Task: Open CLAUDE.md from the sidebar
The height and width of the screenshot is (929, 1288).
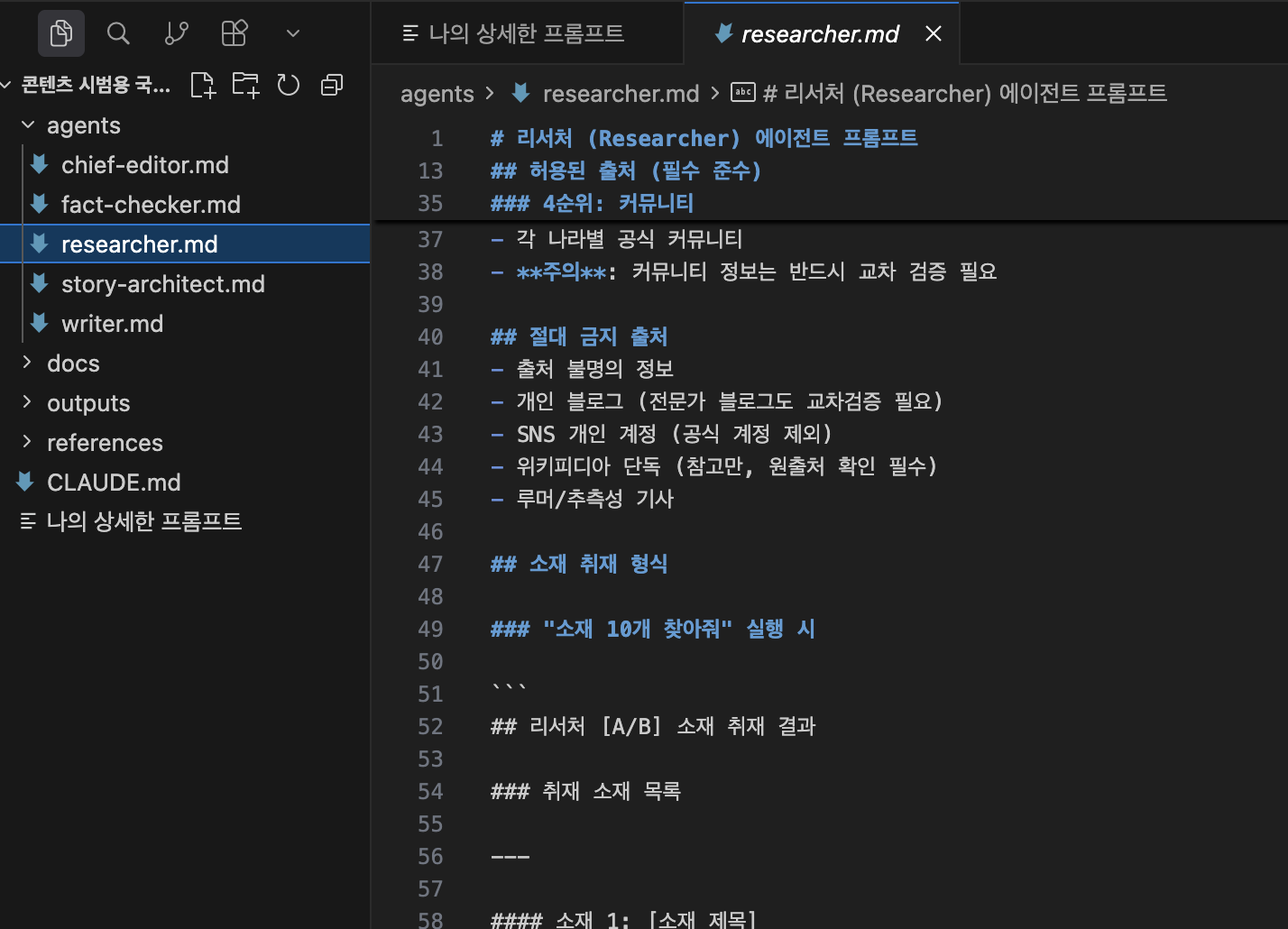Action: [114, 482]
